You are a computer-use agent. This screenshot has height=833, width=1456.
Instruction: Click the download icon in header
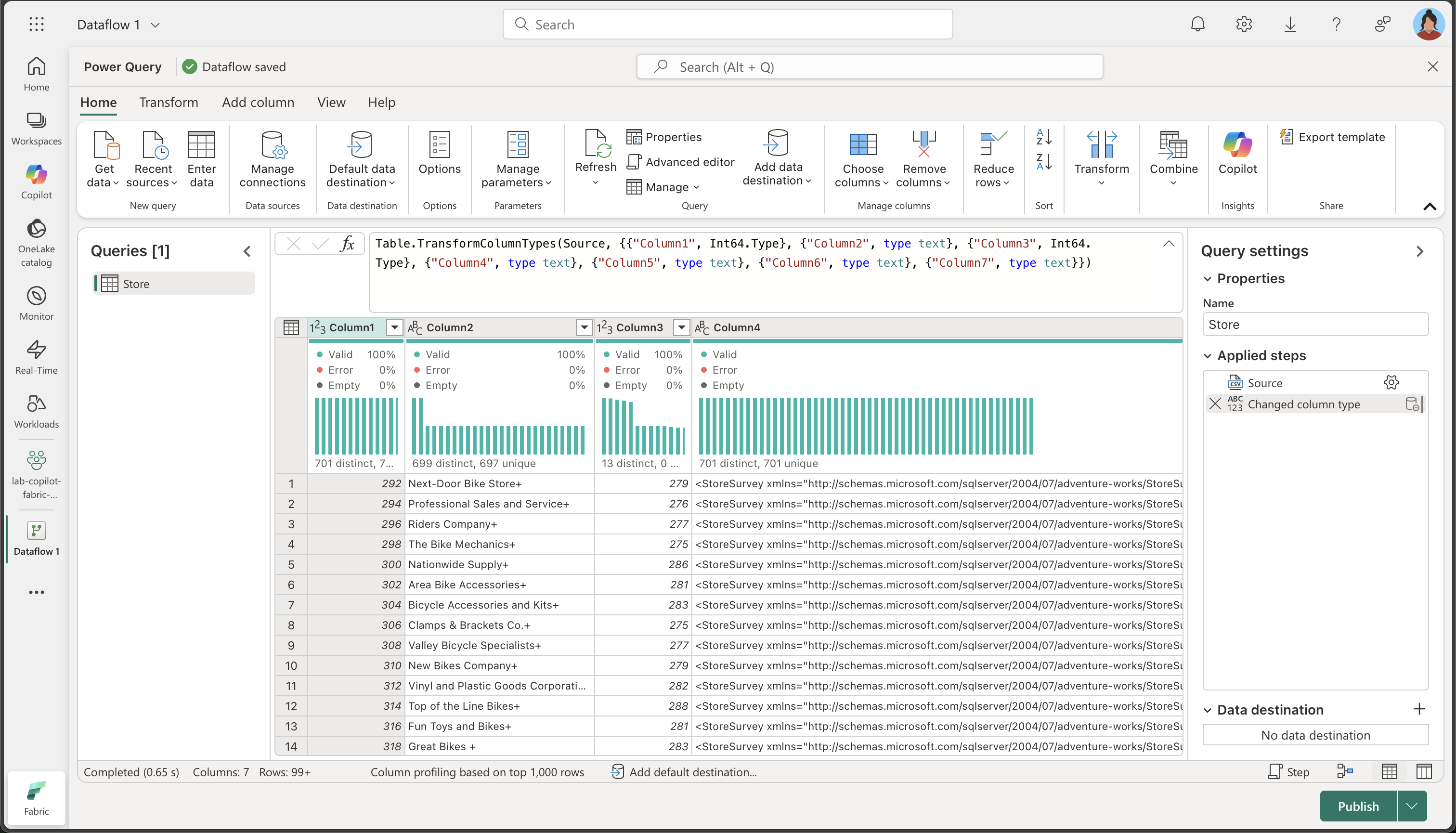[x=1290, y=24]
